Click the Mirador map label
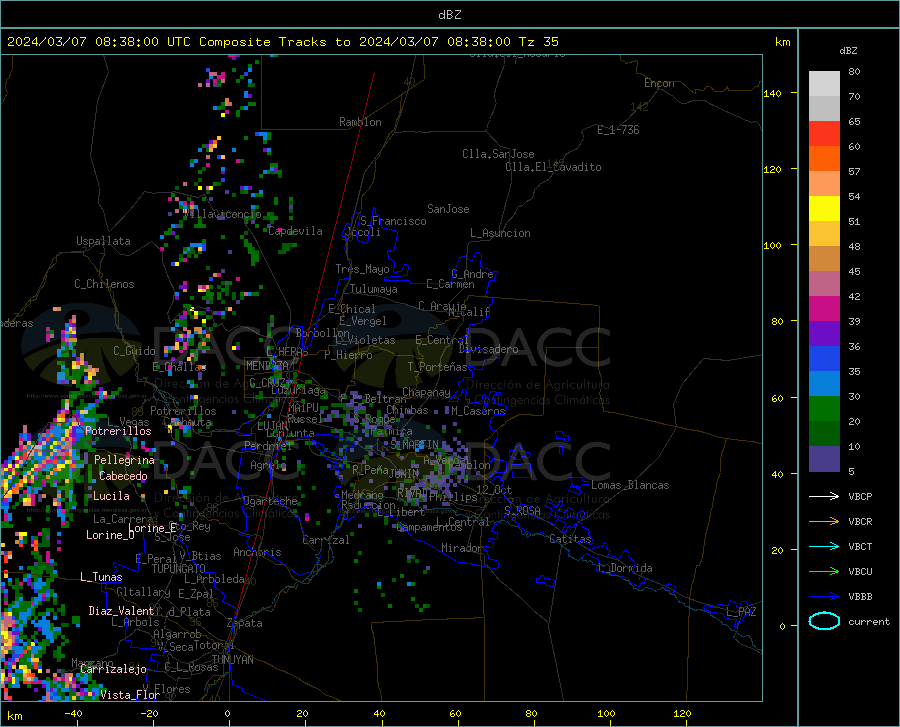 pos(461,548)
